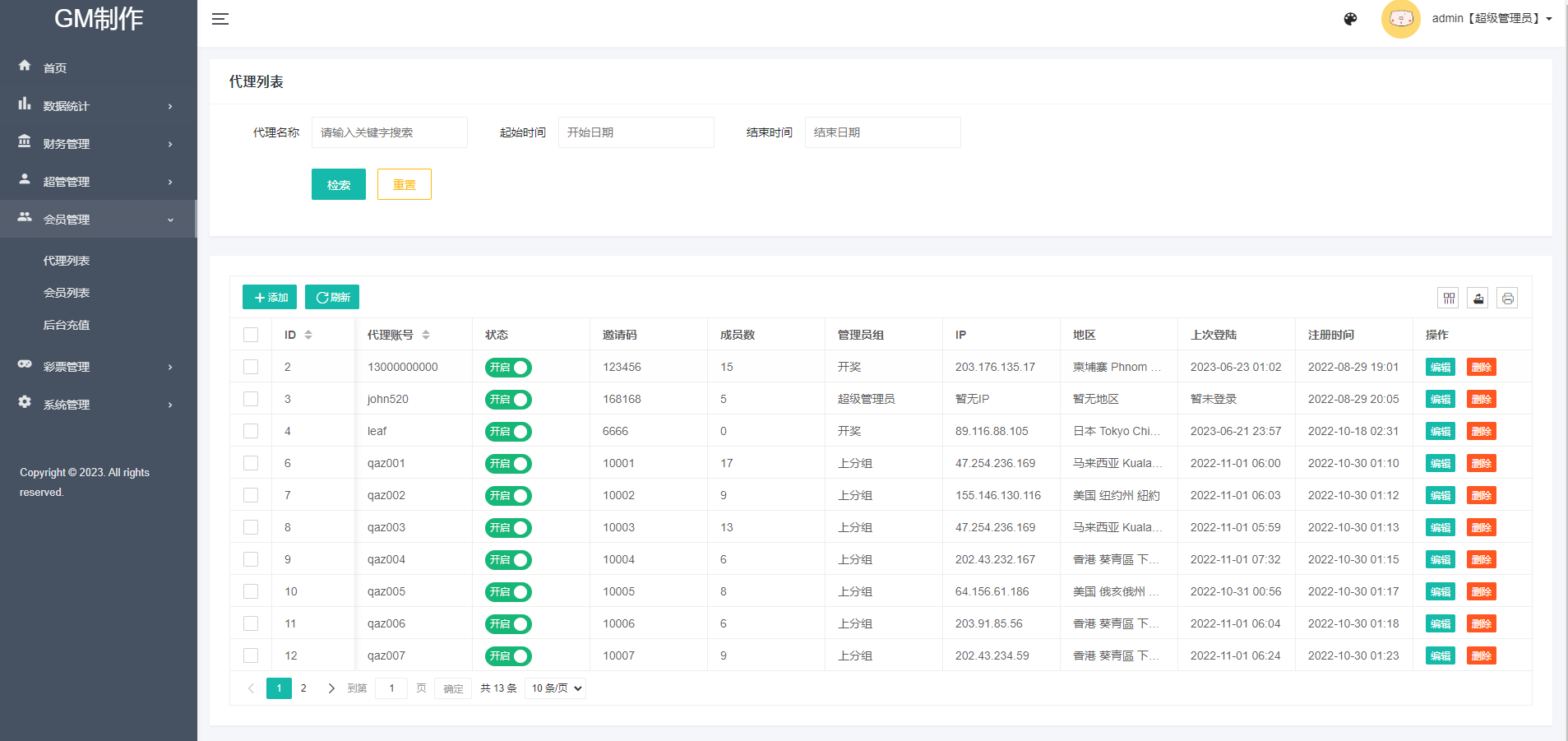Open the 10 条/页 page size dropdown
The width and height of the screenshot is (1568, 741).
click(x=556, y=688)
